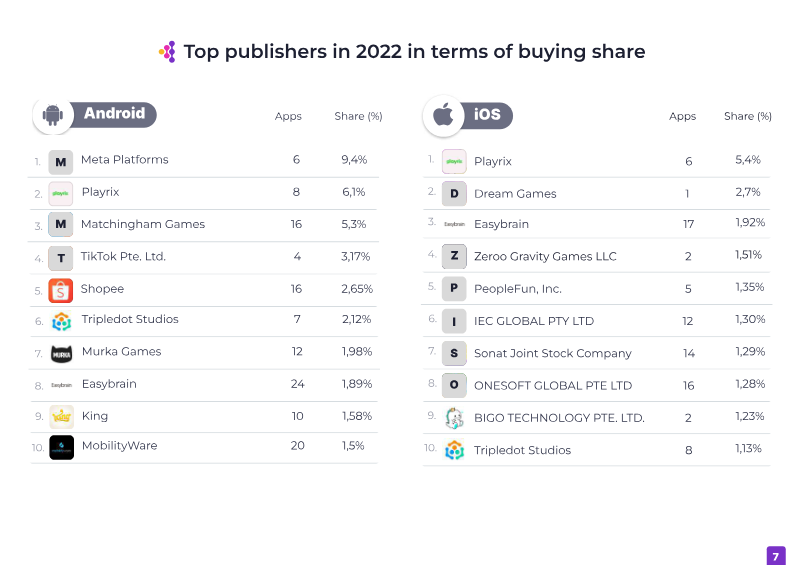
Task: Click the Murka Games cat icon
Action: point(61,353)
